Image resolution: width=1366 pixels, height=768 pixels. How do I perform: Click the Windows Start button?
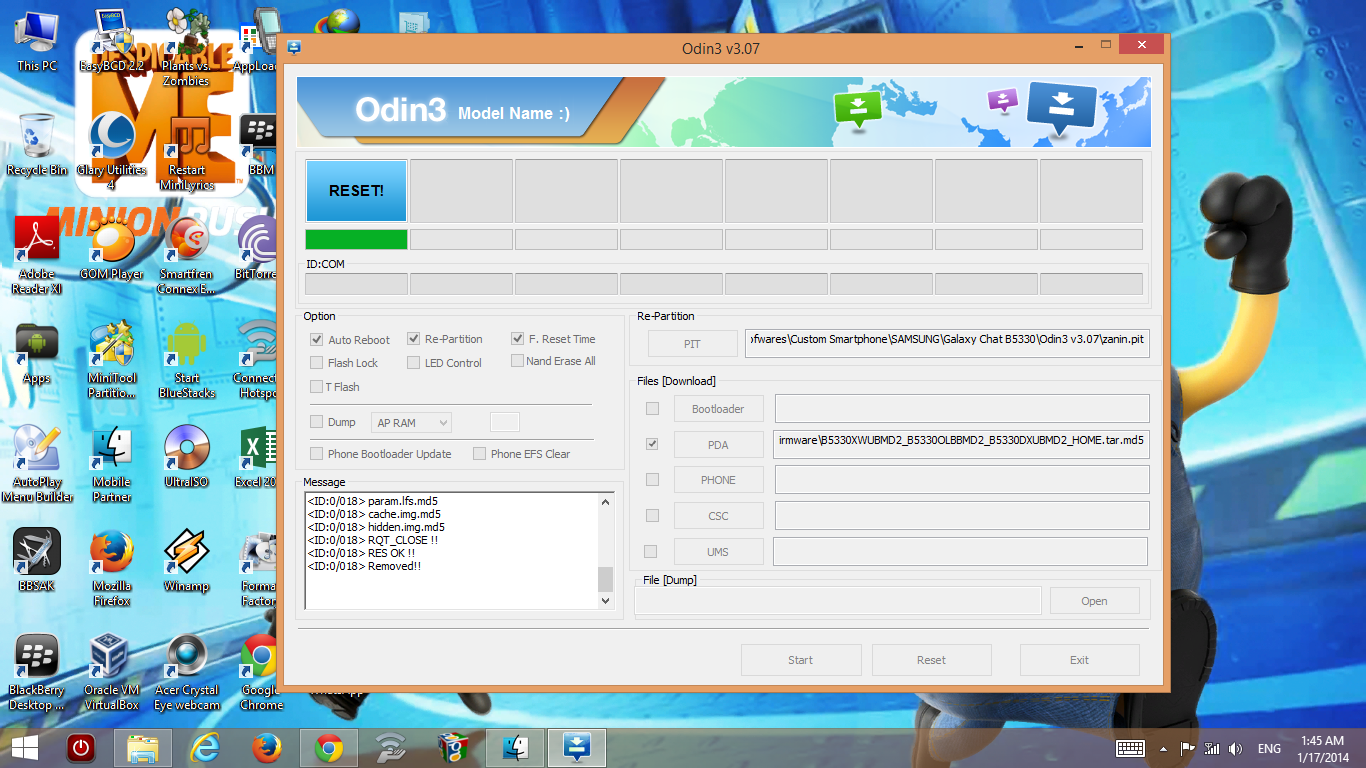(25, 747)
